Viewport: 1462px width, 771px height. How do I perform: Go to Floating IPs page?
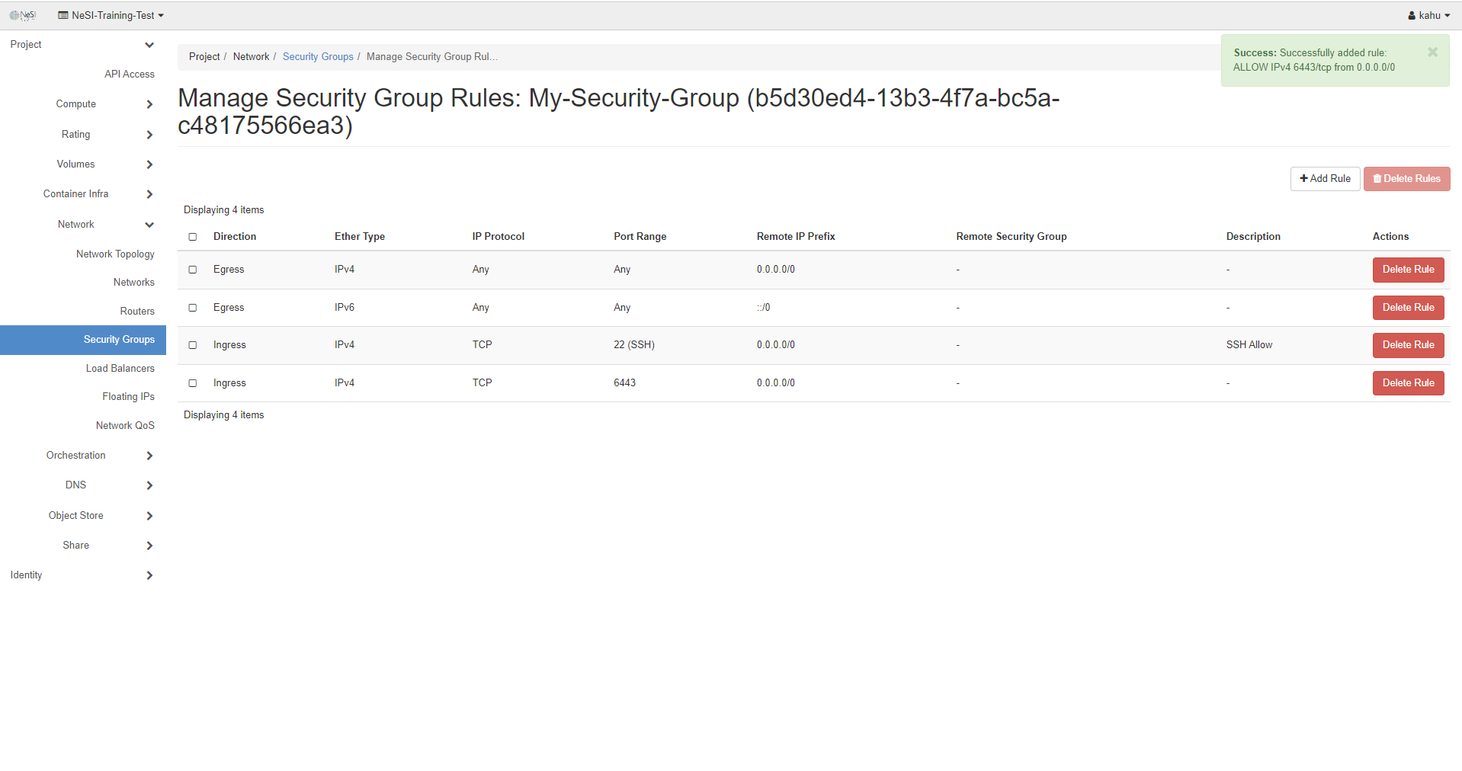128,397
